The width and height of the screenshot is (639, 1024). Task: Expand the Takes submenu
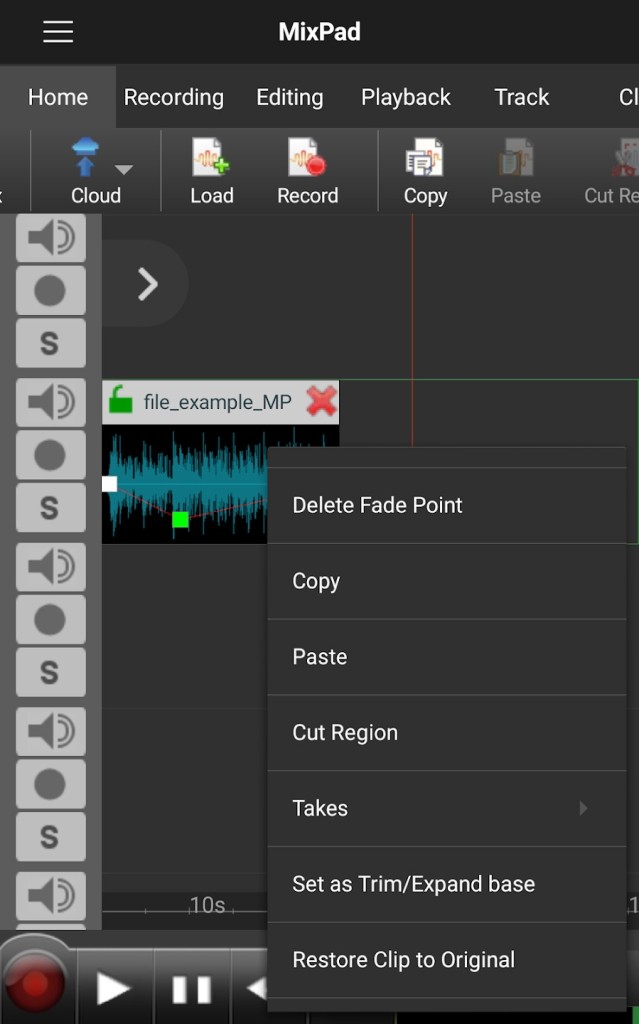coord(585,808)
